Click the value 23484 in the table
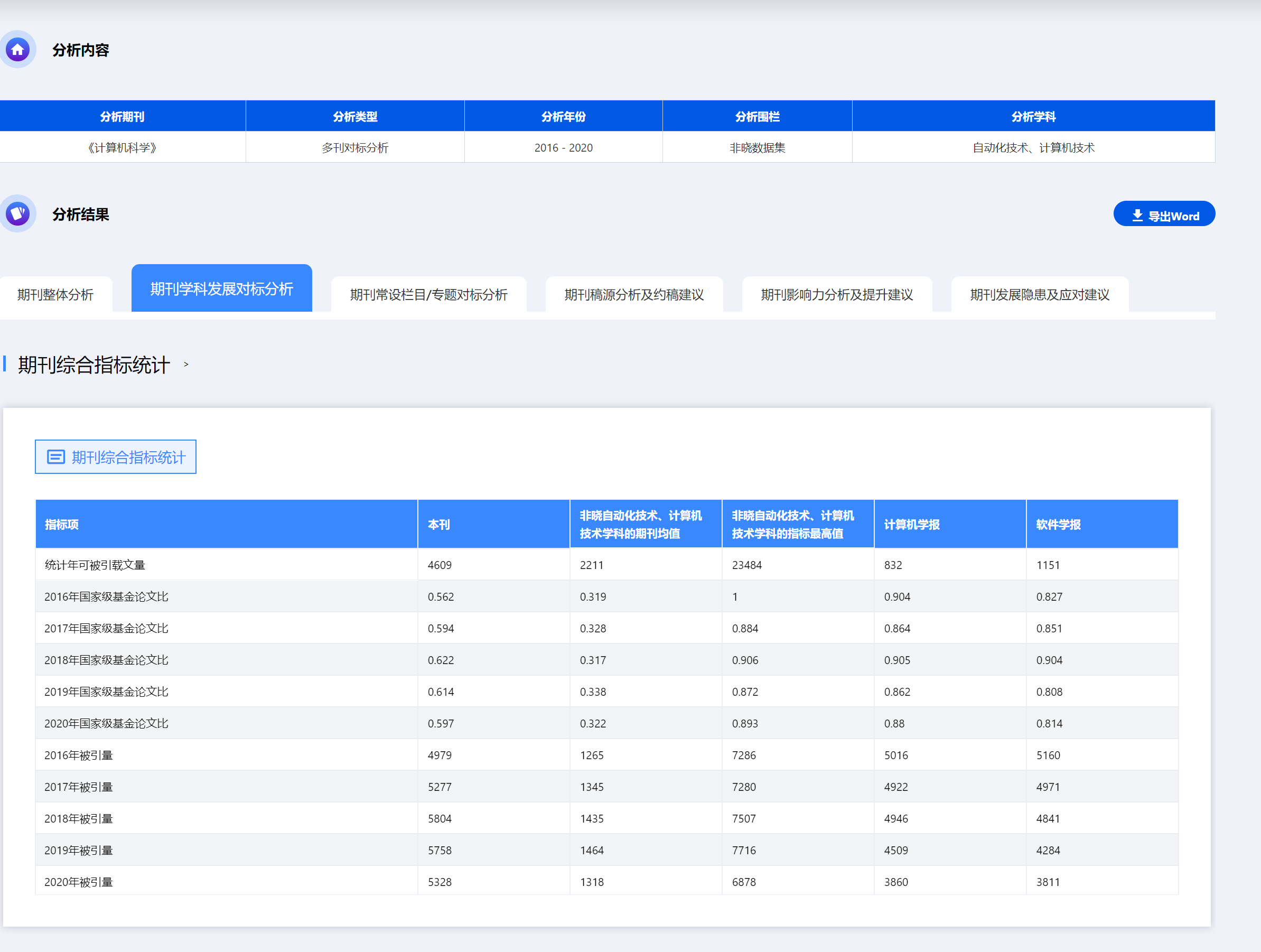The image size is (1261, 952). pyautogui.click(x=747, y=565)
